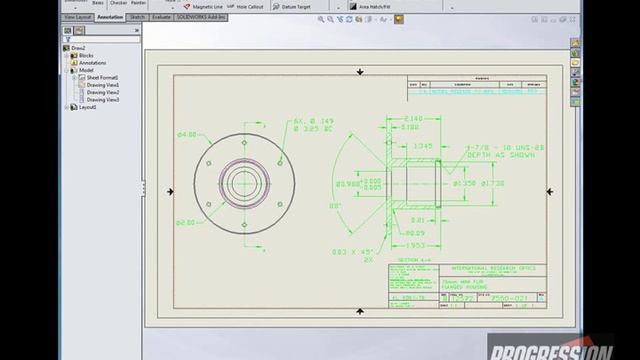This screenshot has height=360, width=640.
Task: Switch to the View Layout tab
Action: pos(78,17)
